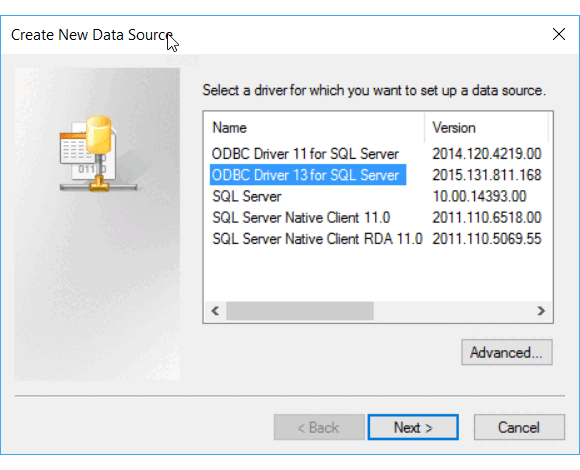Open the Advanced... options
Image resolution: width=580 pixels, height=470 pixels.
click(x=507, y=352)
